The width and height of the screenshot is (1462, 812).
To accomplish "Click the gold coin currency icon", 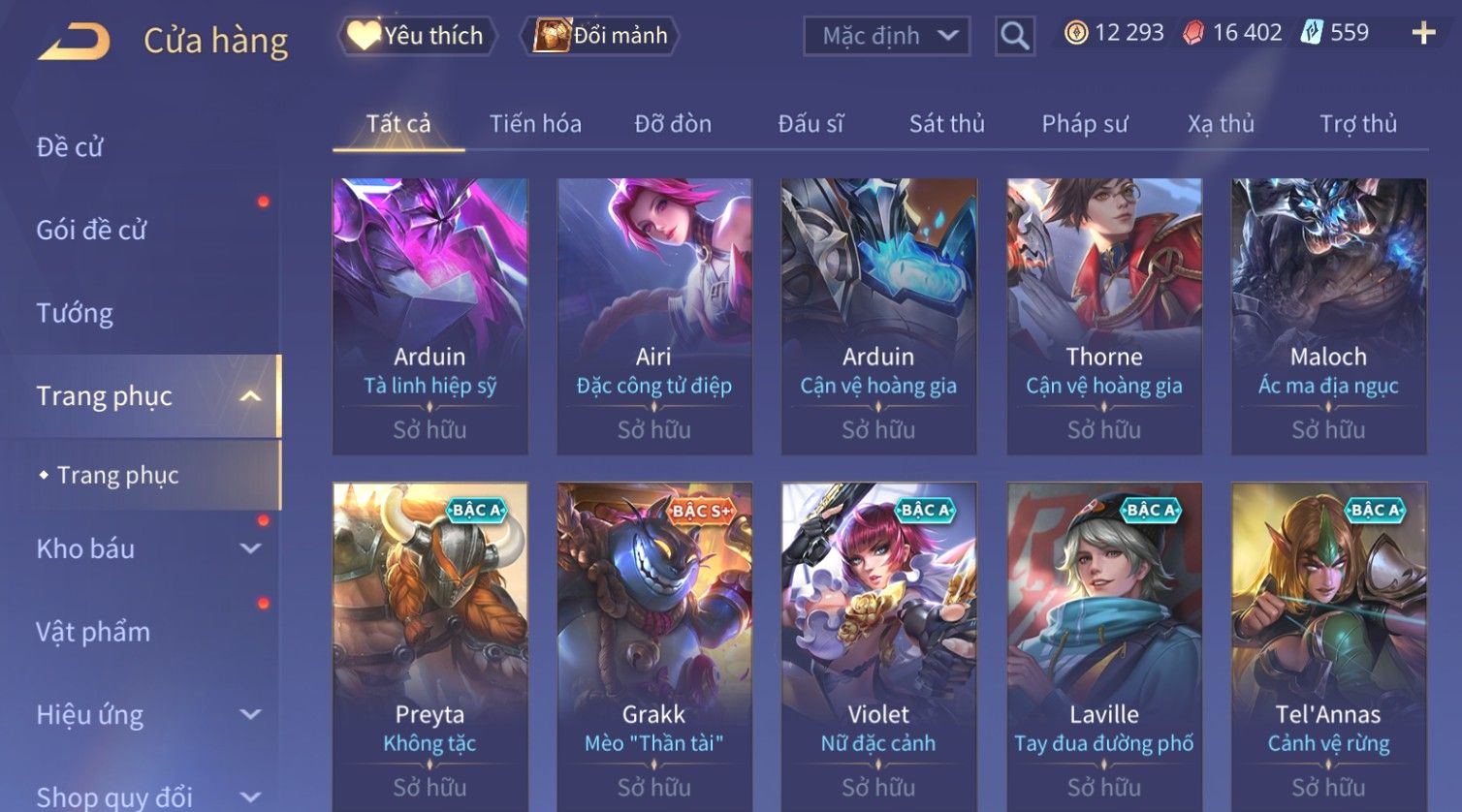I will pos(1076,33).
